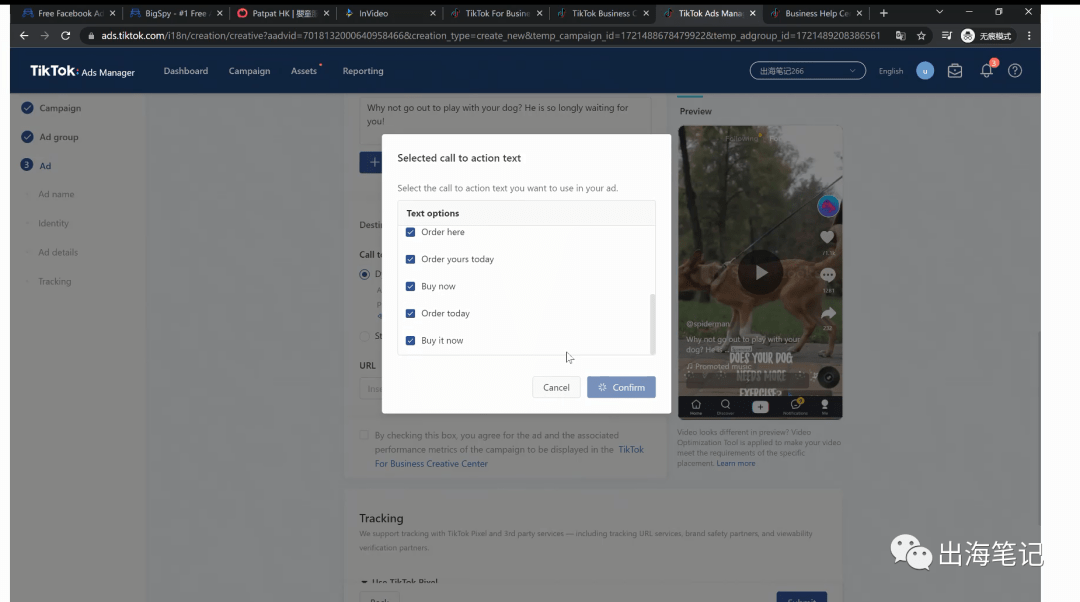This screenshot has height=602, width=1080.
Task: Open the help question mark icon
Action: click(x=1015, y=71)
